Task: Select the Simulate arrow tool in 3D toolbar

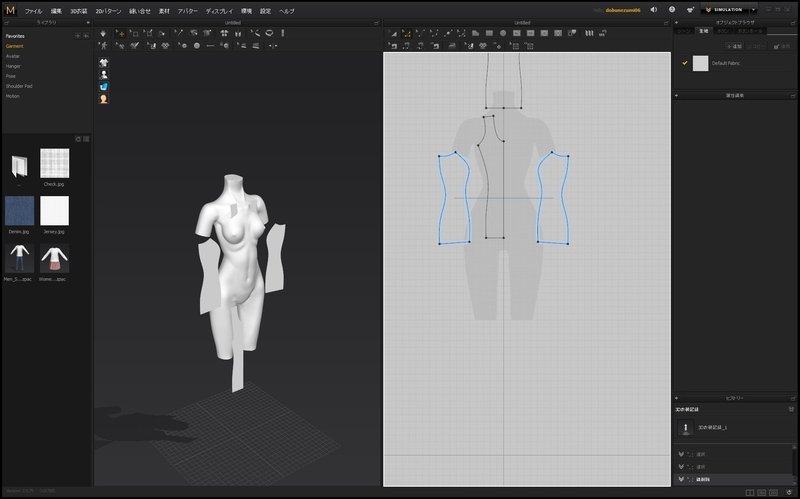Action: (104, 33)
